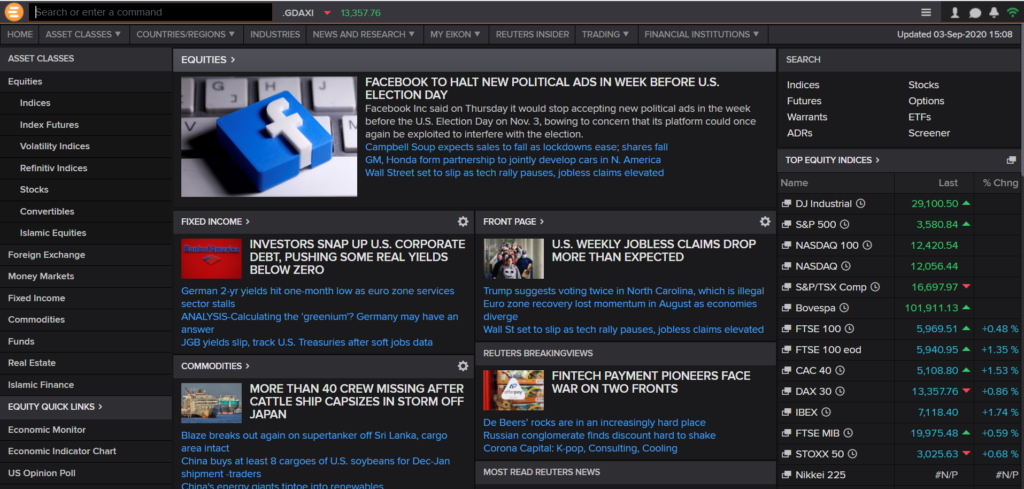Open the COUNTRIES/REGIONS dropdown menu
1024x489 pixels.
(185, 34)
